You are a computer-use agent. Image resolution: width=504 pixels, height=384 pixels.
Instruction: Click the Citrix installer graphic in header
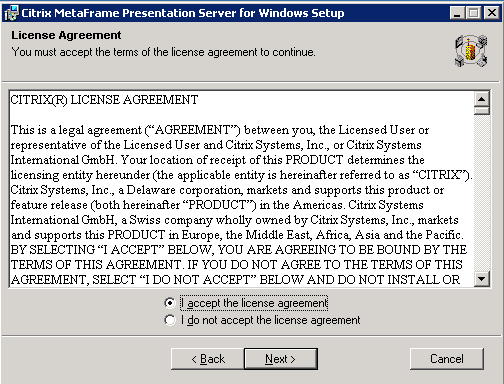coord(471,51)
